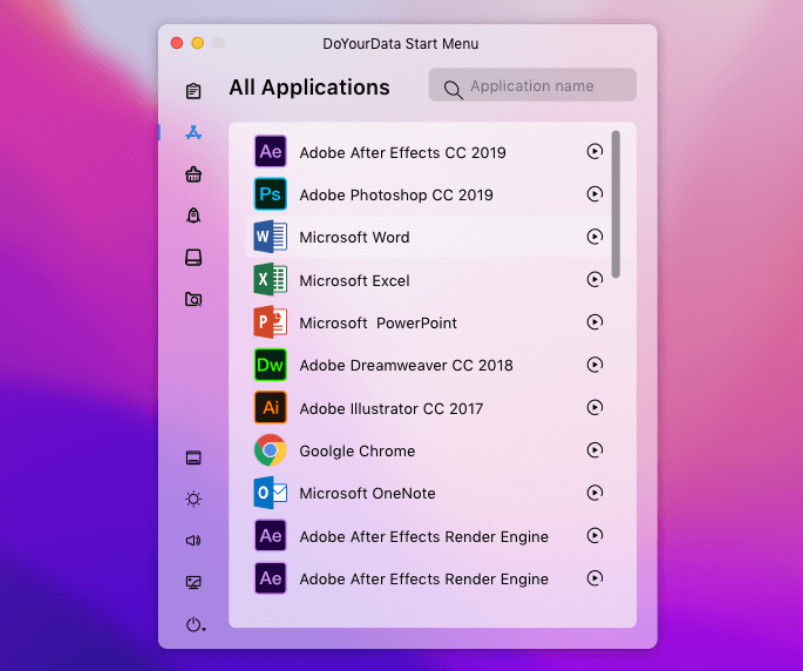This screenshot has height=671, width=803.
Task: Open the clipboard history sidebar icon
Action: coord(193,91)
